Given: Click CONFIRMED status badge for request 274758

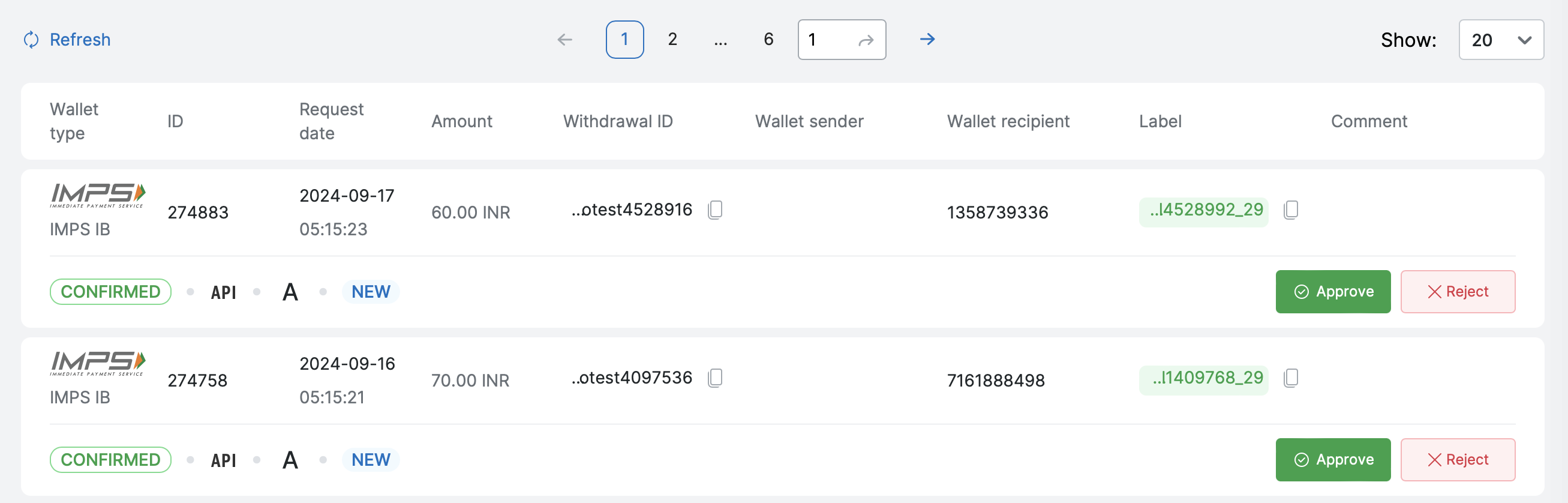Looking at the screenshot, I should [110, 460].
